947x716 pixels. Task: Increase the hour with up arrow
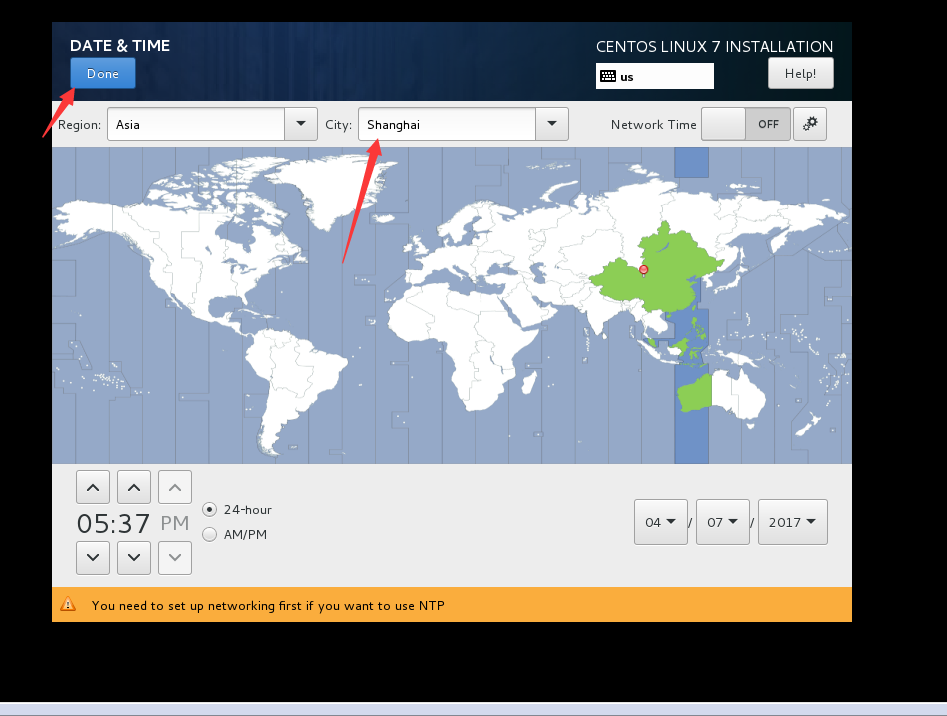click(93, 487)
